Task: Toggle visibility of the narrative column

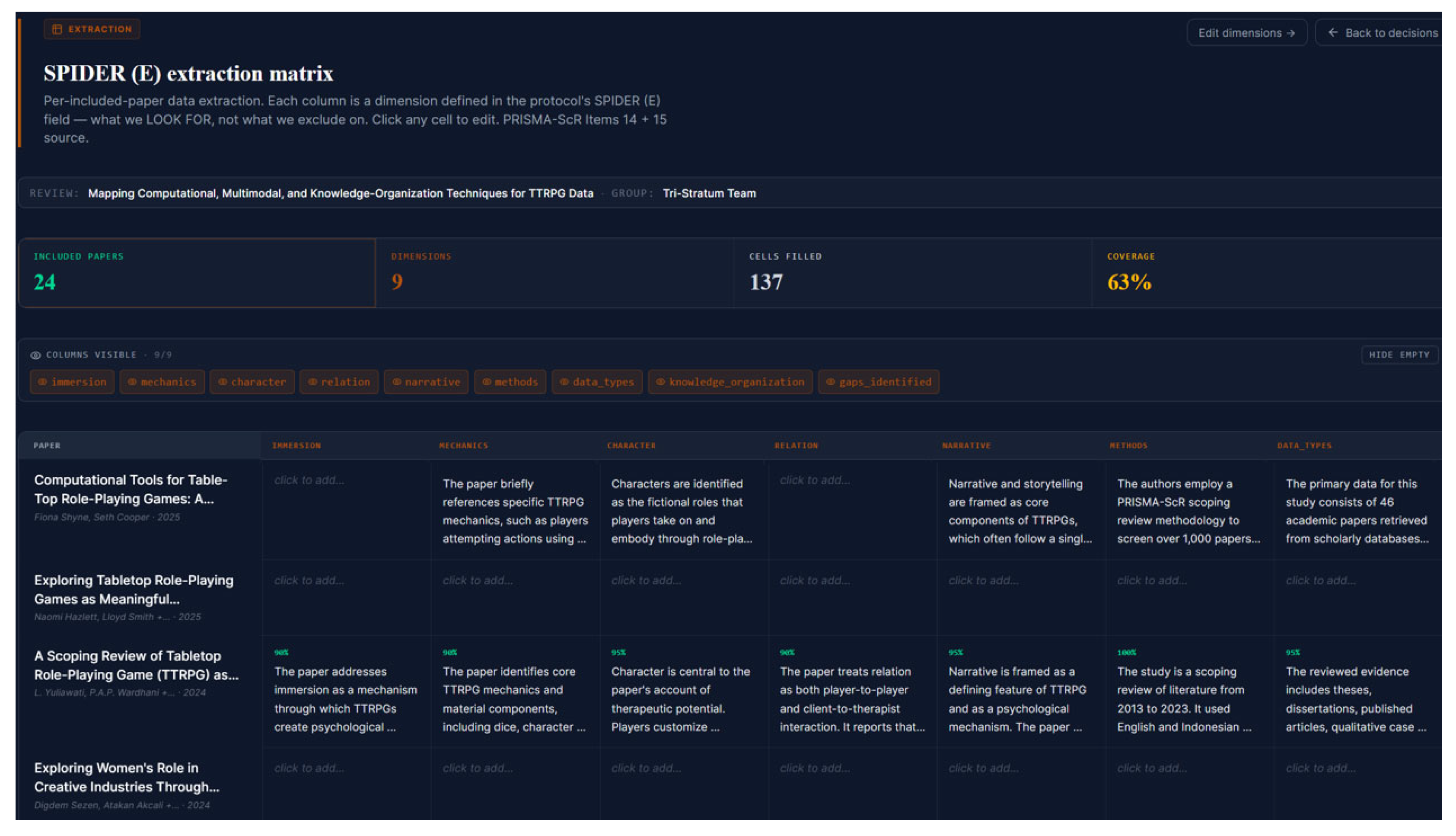Action: pyautogui.click(x=427, y=382)
